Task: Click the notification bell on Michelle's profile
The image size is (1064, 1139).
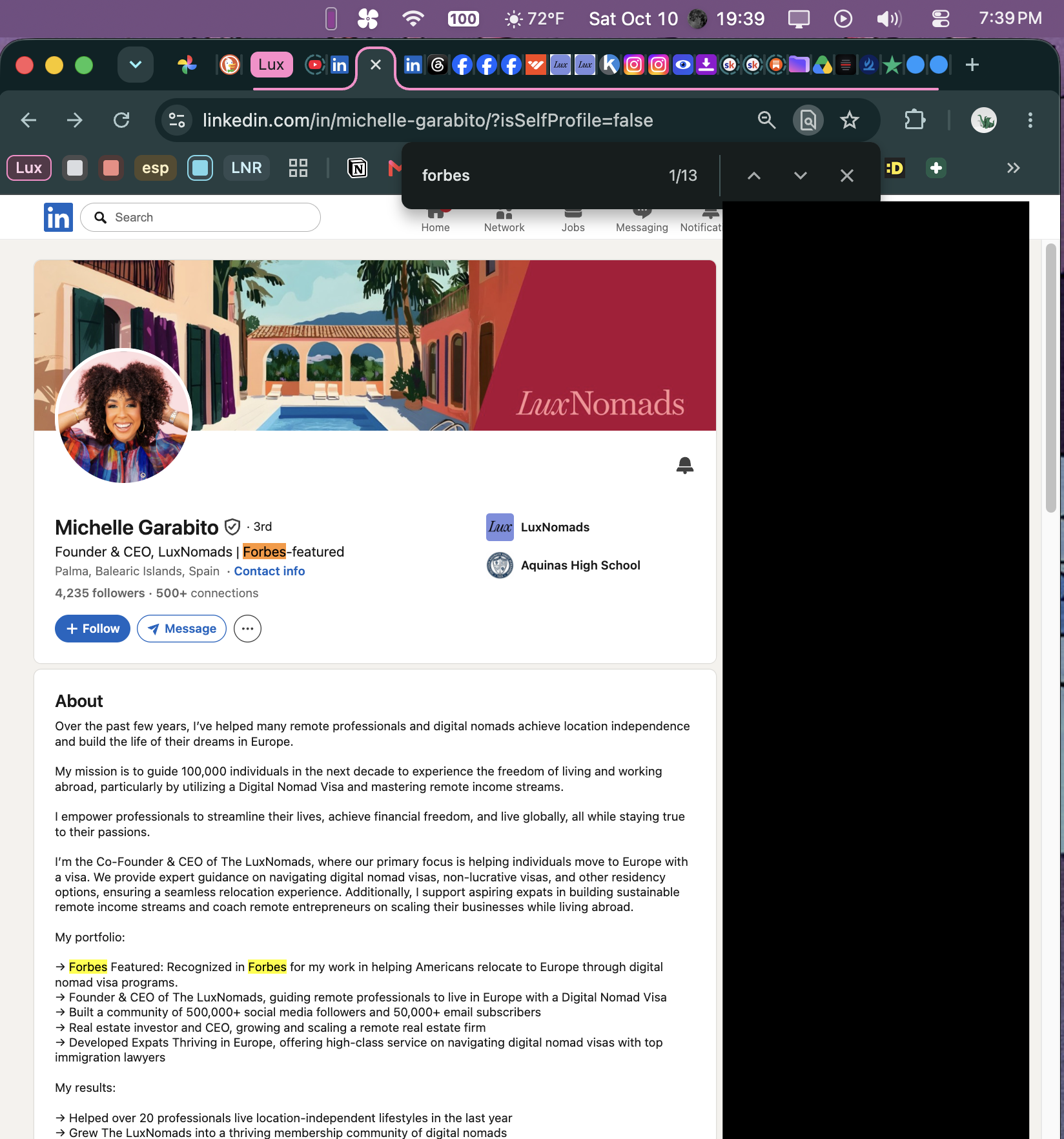Action: (x=684, y=465)
